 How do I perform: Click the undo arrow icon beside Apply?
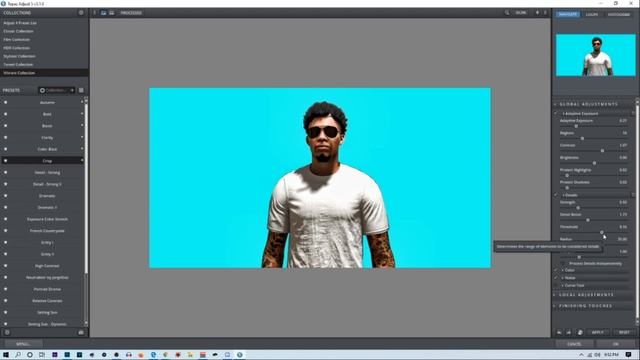[x=559, y=333]
